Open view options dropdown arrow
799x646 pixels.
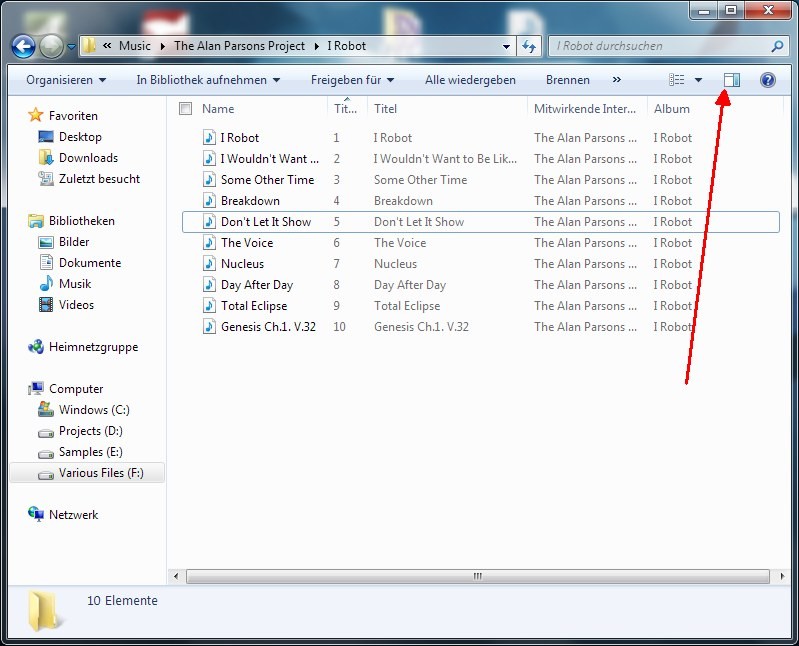[699, 80]
